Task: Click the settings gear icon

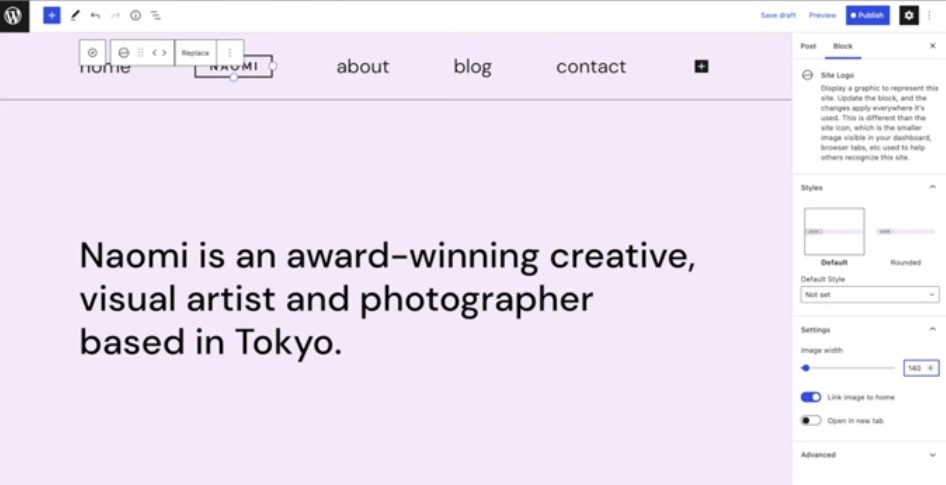Action: click(908, 15)
